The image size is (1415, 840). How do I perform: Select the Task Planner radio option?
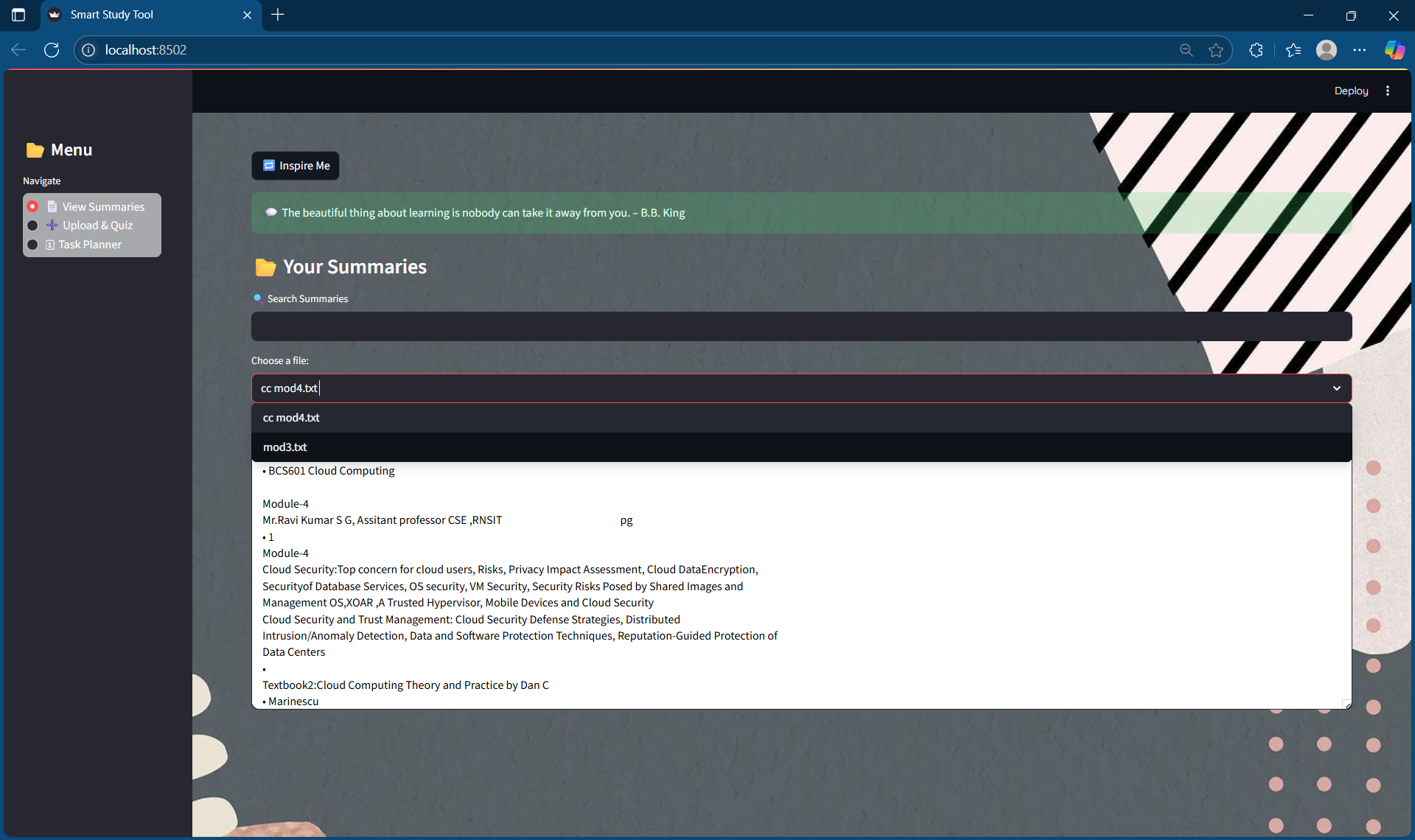[x=32, y=245]
